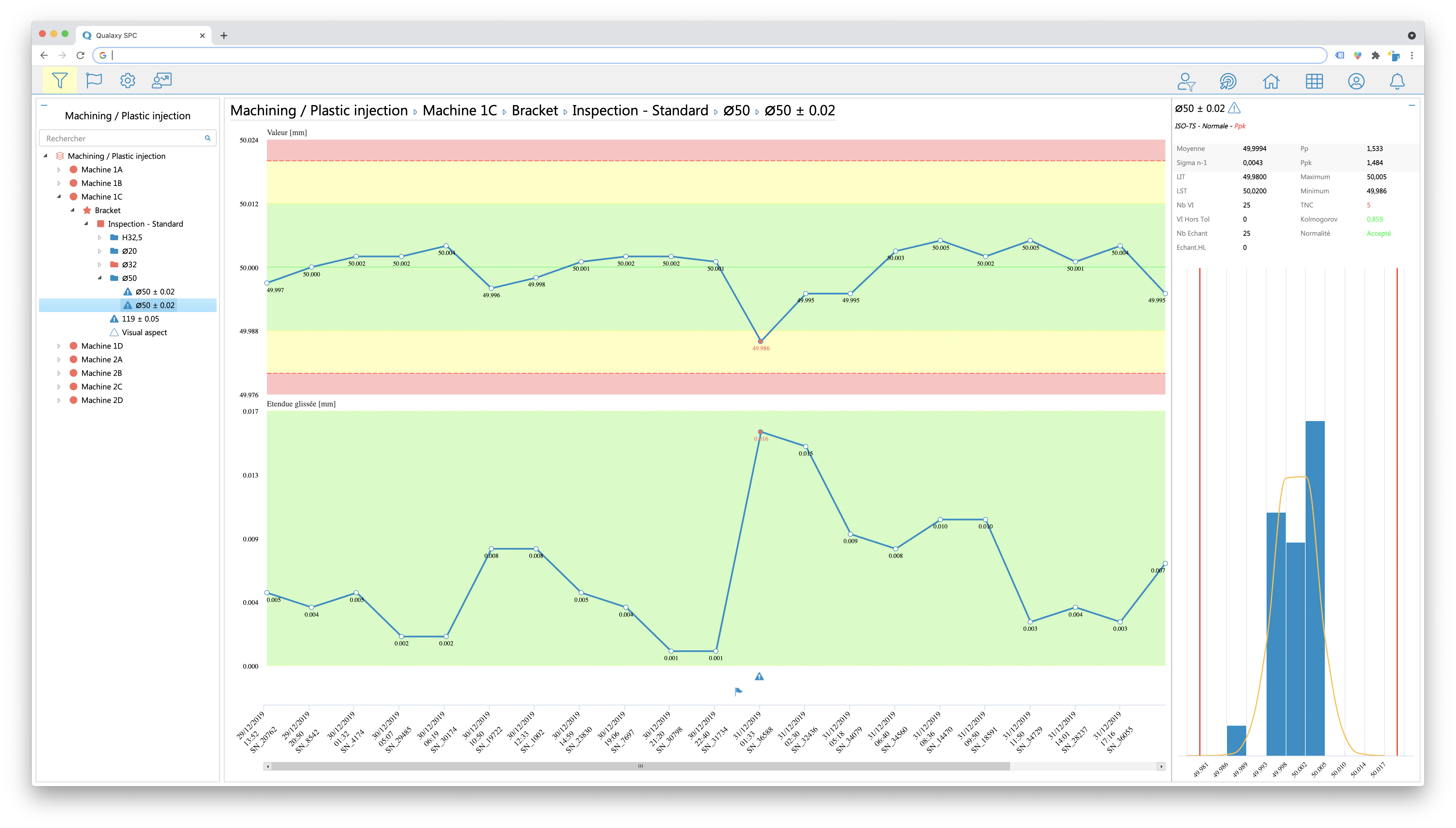The image size is (1456, 828).
Task: Open the settings gear in toolbar
Action: (x=128, y=80)
